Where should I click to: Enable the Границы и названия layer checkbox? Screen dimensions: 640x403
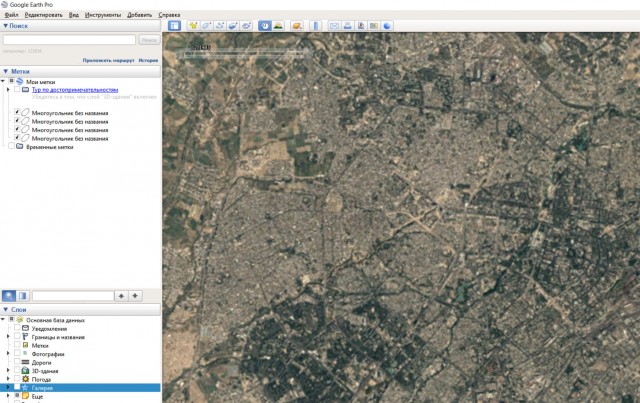17,336
